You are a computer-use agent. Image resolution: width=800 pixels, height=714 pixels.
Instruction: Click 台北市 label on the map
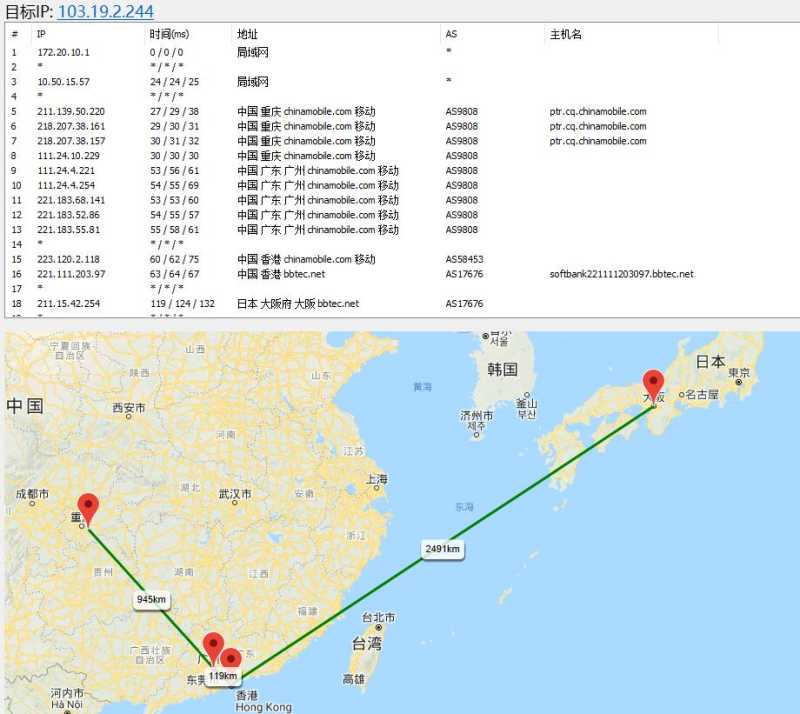pos(379,617)
